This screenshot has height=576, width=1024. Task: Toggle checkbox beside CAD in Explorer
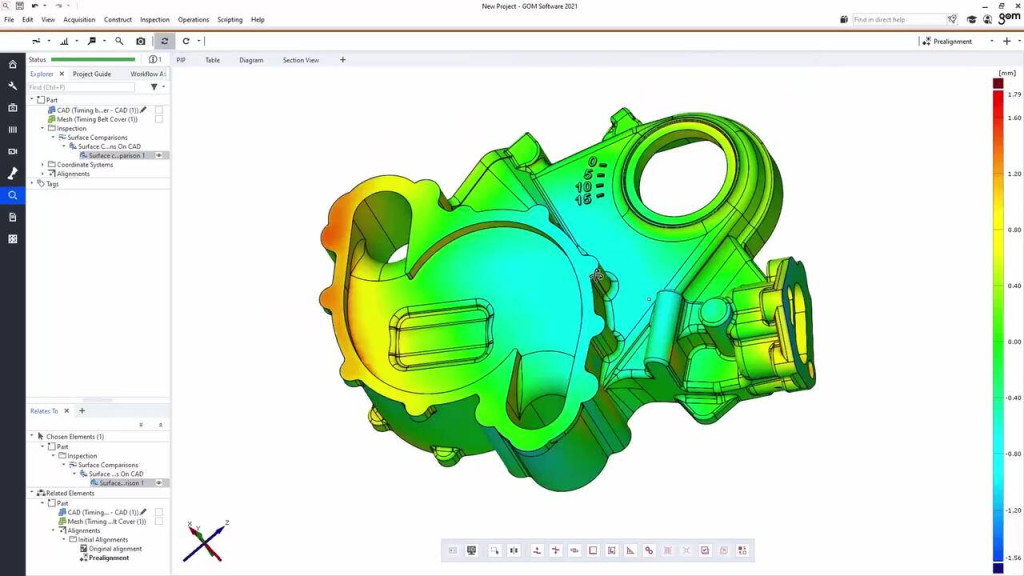pyautogui.click(x=159, y=110)
